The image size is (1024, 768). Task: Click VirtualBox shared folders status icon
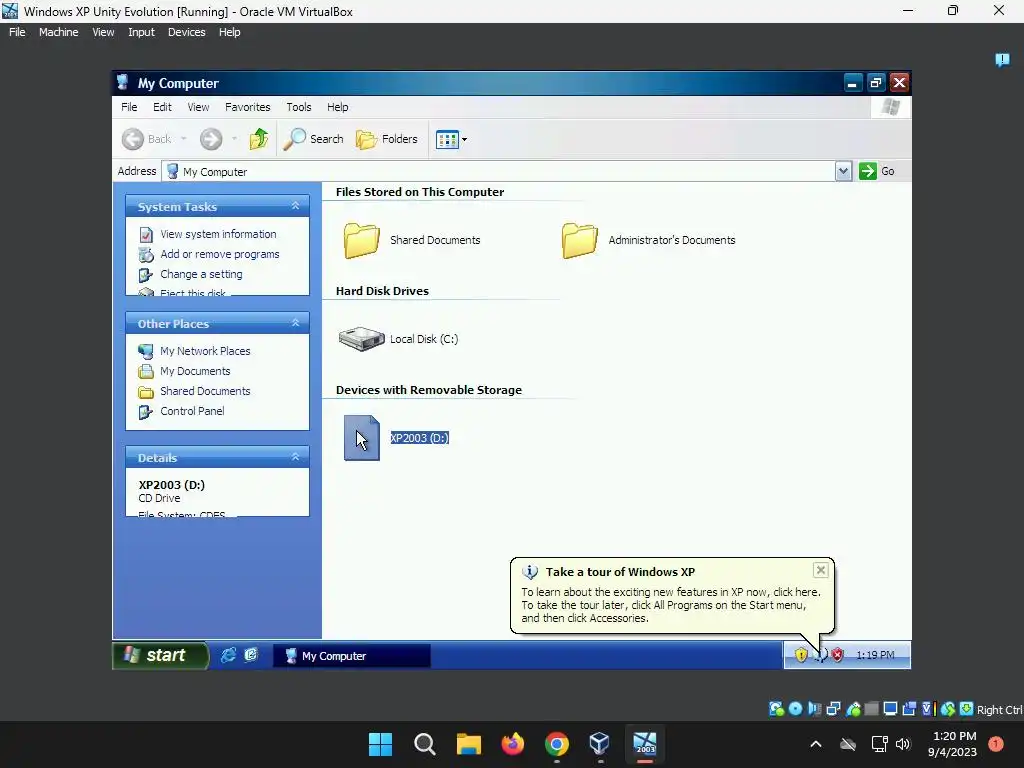tap(871, 709)
